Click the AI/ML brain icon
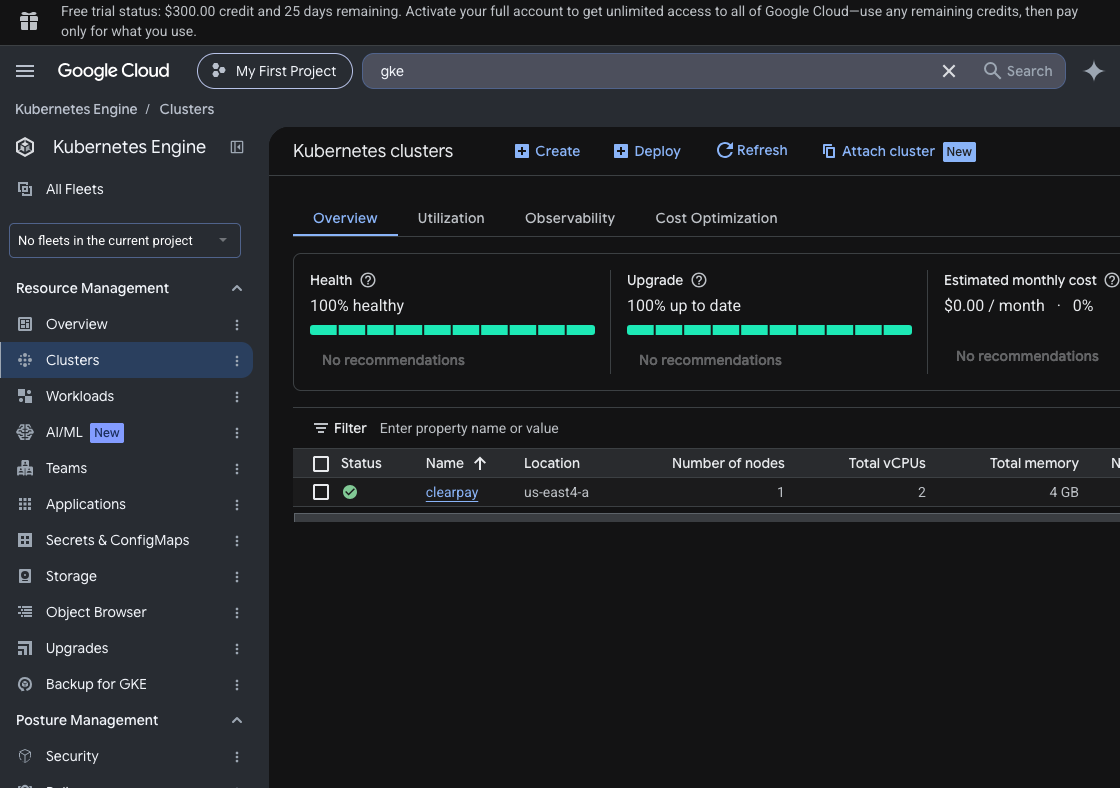 (25, 432)
